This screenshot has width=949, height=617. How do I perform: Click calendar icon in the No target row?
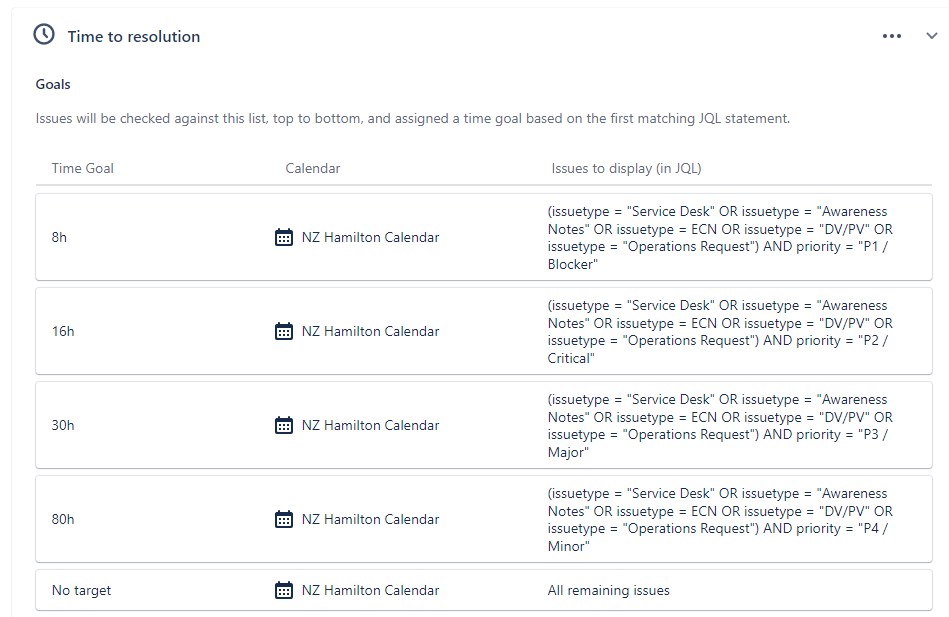click(x=284, y=590)
